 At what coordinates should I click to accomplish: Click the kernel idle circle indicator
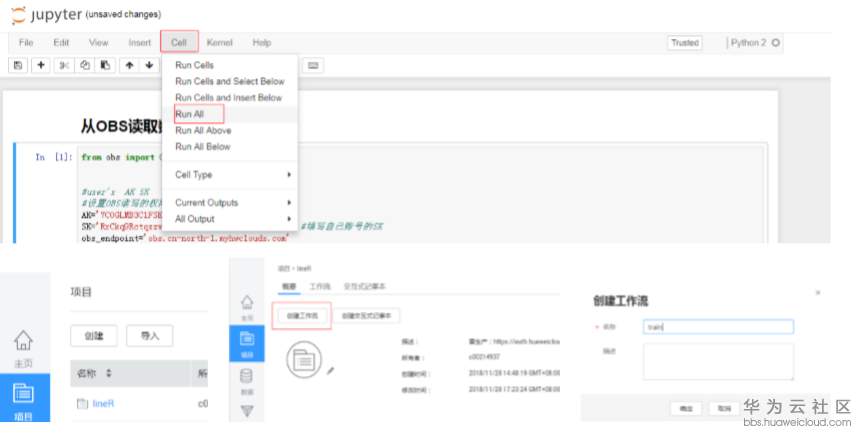coord(776,42)
